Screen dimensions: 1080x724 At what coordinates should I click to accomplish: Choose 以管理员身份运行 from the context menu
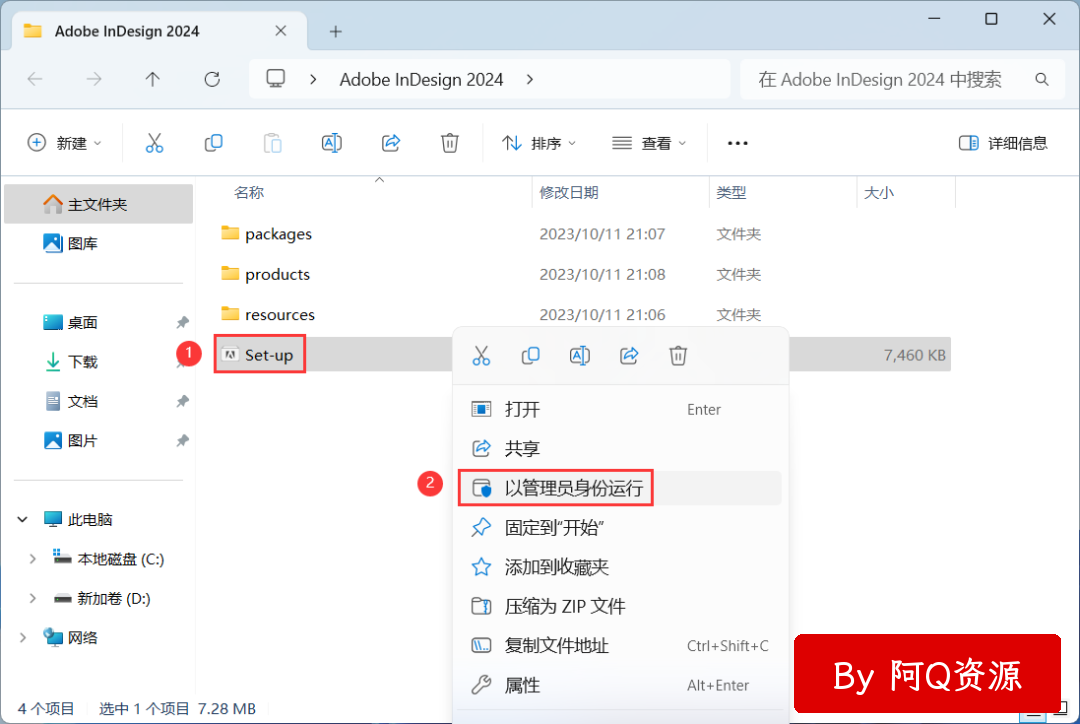[x=620, y=488]
